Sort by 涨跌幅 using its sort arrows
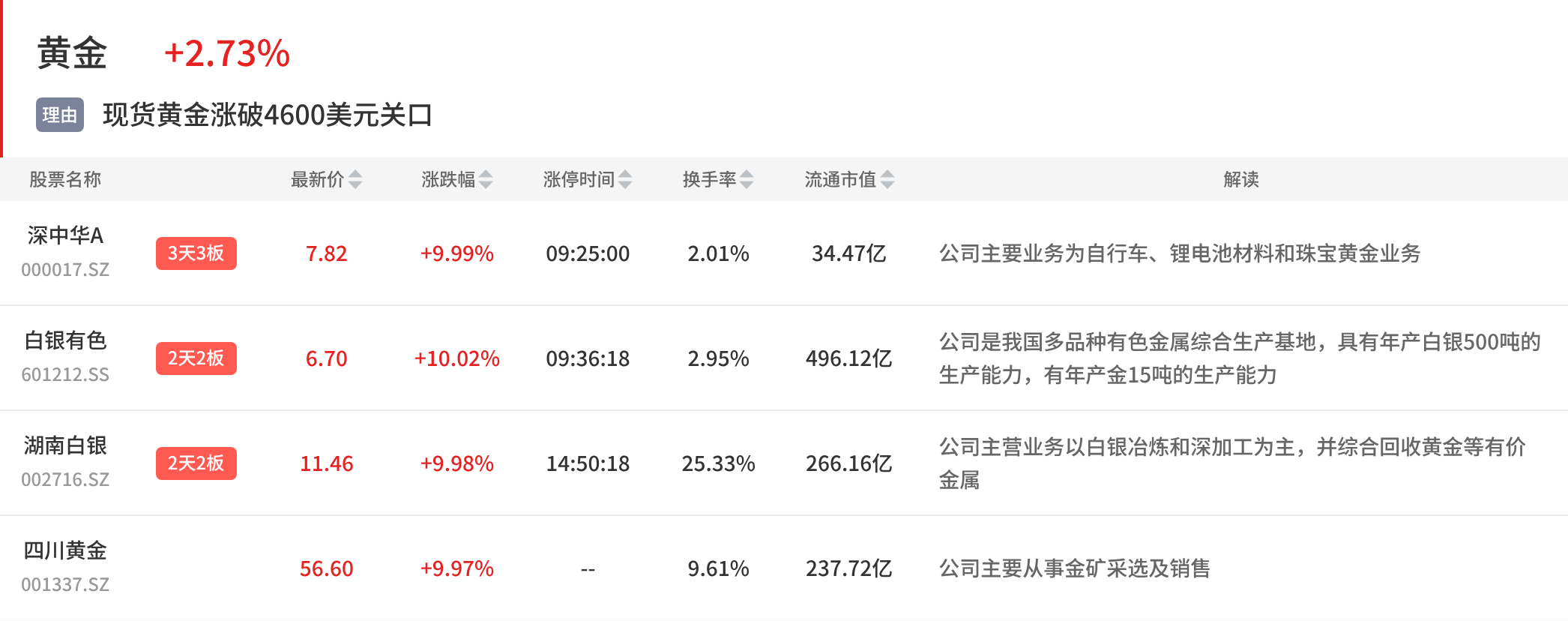The image size is (1568, 621). pyautogui.click(x=486, y=179)
